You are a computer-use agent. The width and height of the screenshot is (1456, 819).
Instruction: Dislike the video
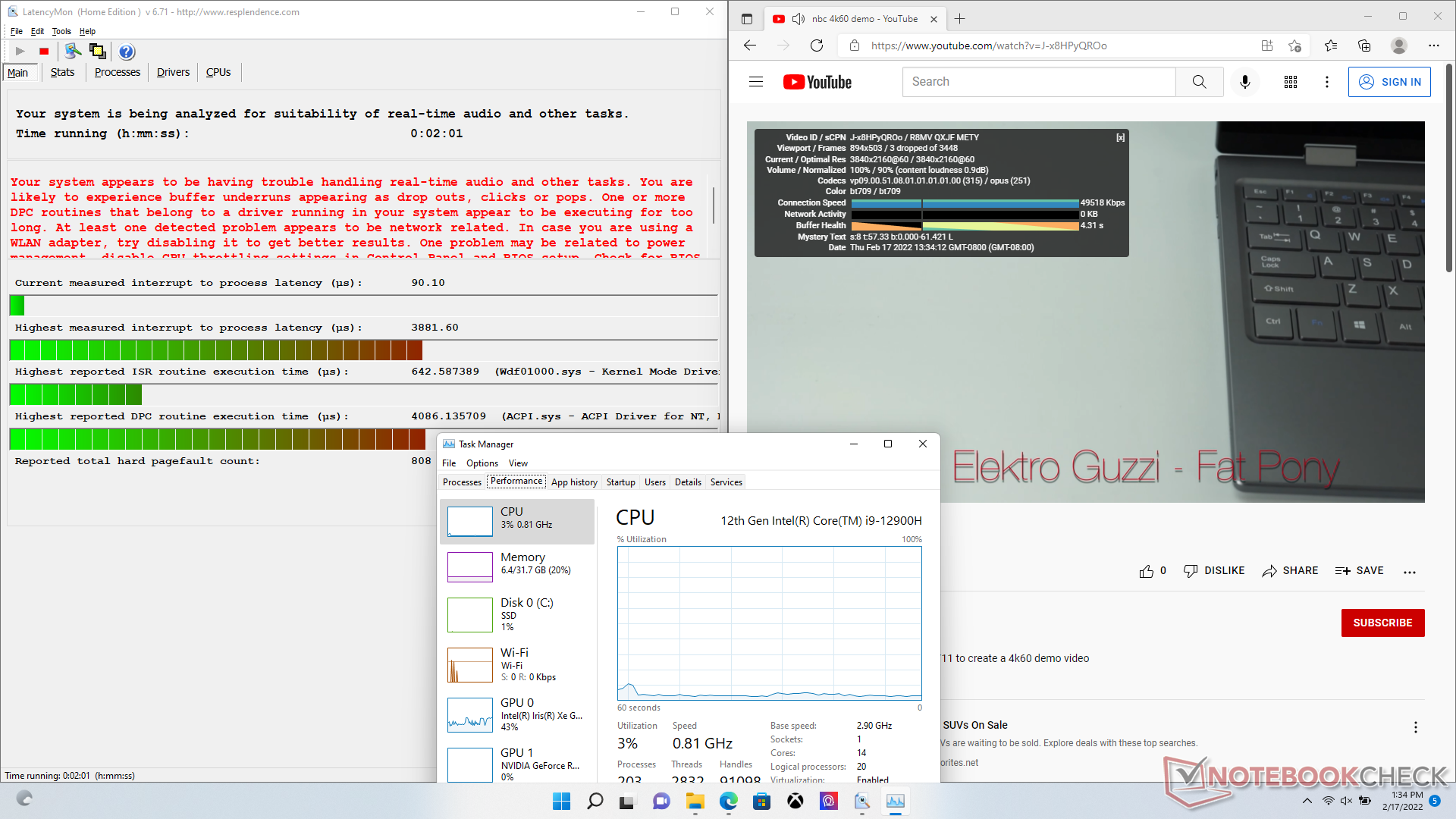coord(1214,571)
